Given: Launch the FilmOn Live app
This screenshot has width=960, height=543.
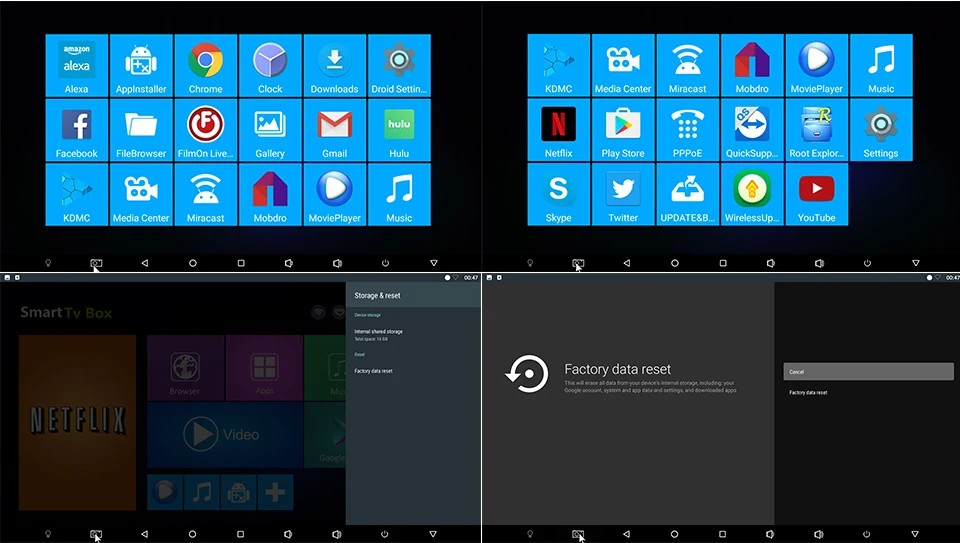Looking at the screenshot, I should [x=206, y=130].
